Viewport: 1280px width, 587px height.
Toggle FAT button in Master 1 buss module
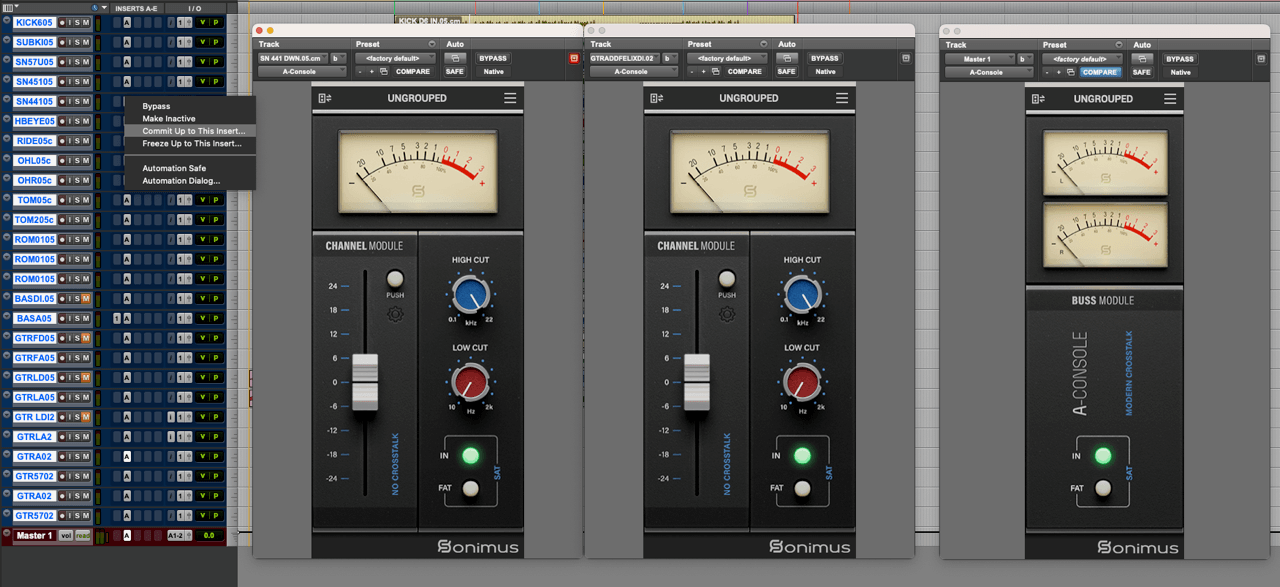click(1103, 489)
